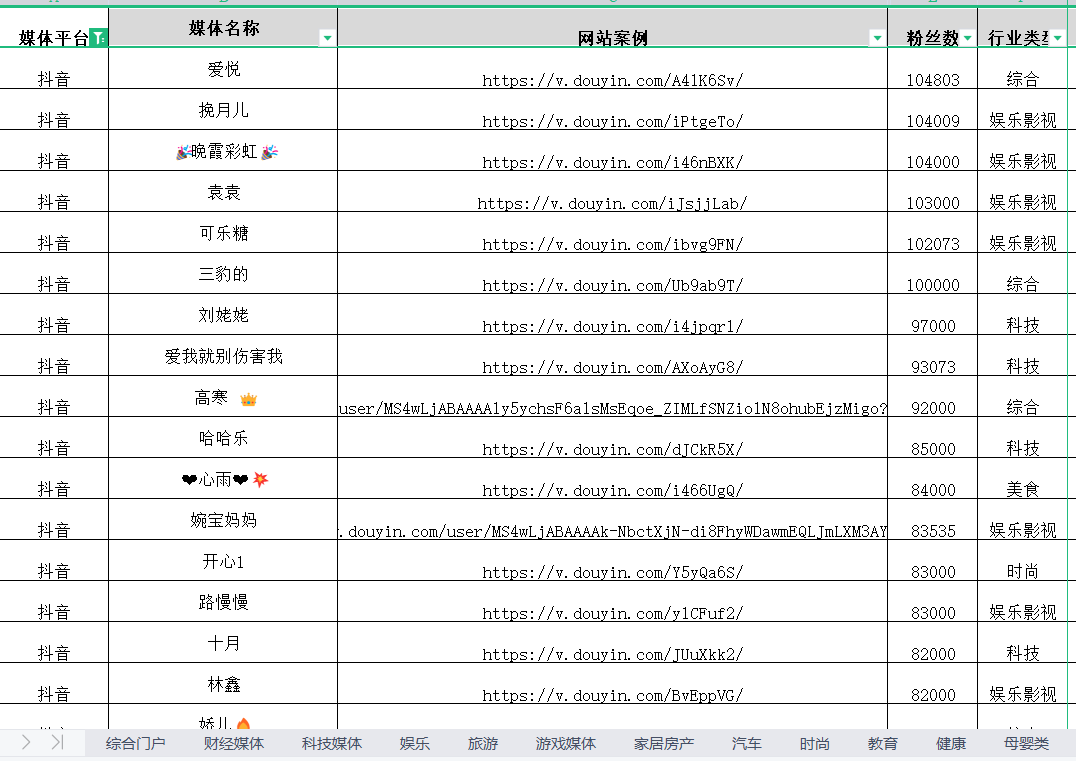Screen dimensions: 1076x761
Task: Switch to the 旅游 sheet tab
Action: click(x=482, y=743)
